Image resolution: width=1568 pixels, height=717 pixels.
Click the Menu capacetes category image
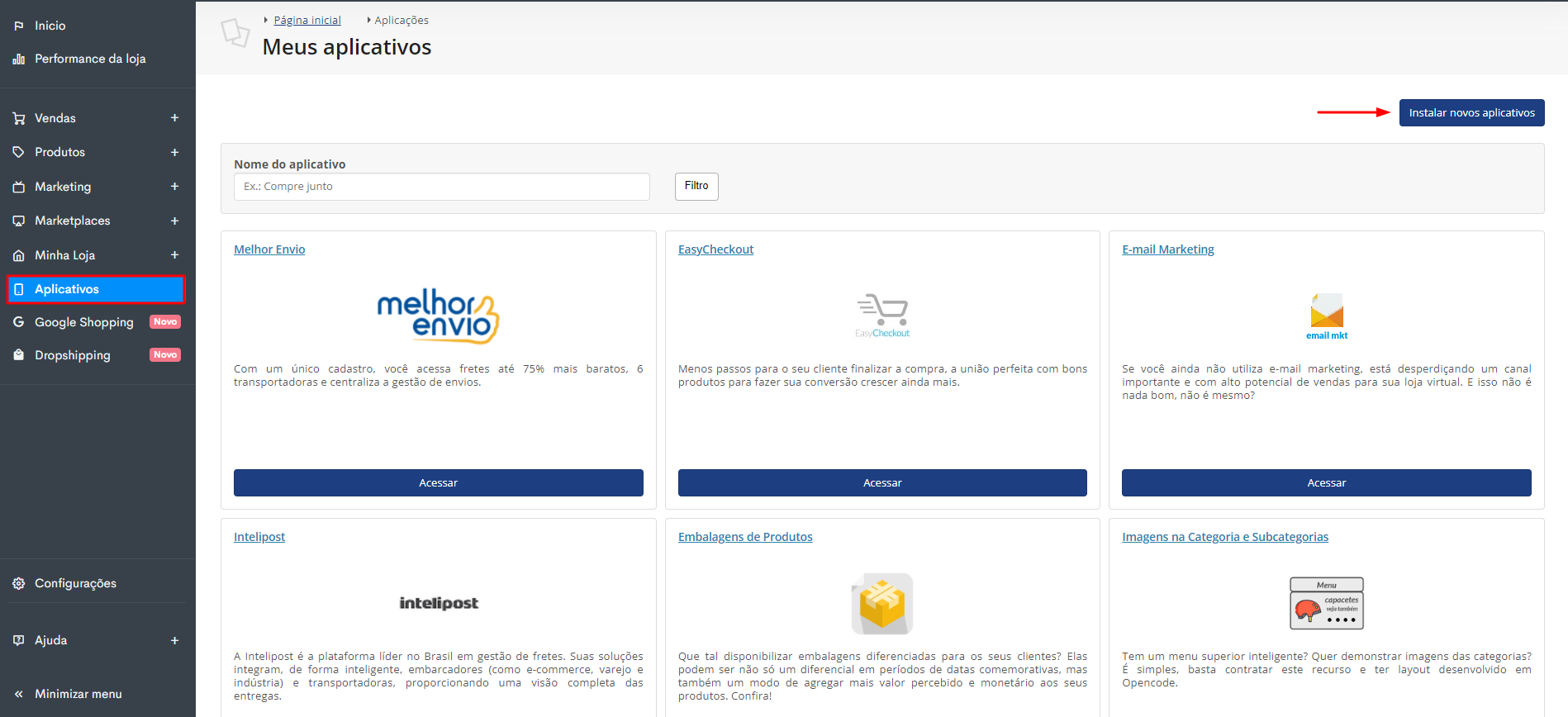pos(1327,603)
